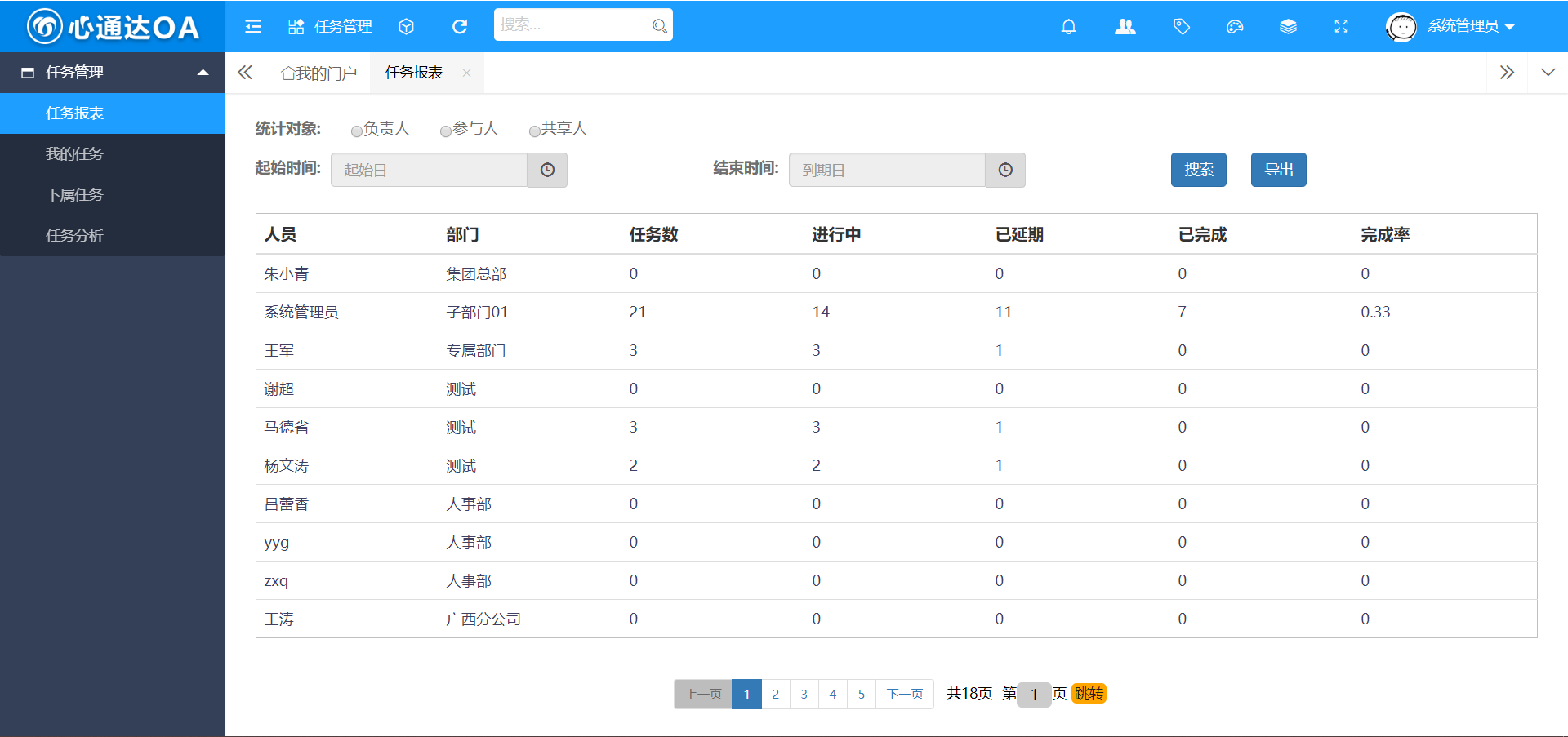Go to 下一页 next page

(905, 694)
